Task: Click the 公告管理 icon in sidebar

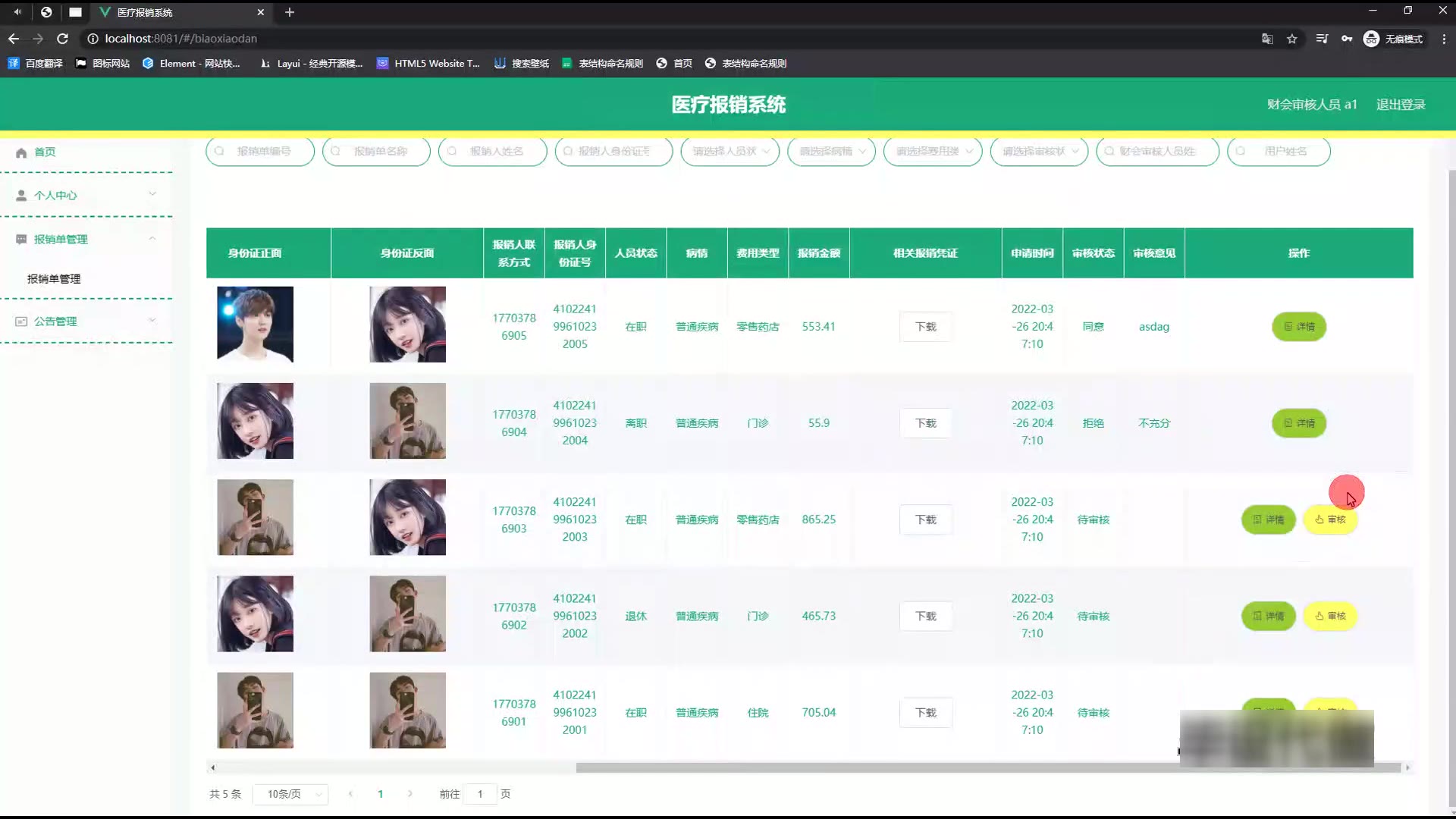Action: pyautogui.click(x=21, y=322)
